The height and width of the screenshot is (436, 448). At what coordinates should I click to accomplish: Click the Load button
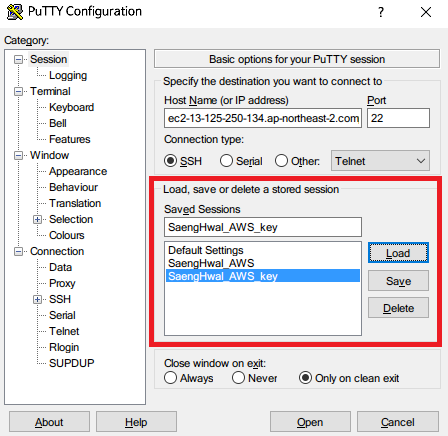(398, 253)
